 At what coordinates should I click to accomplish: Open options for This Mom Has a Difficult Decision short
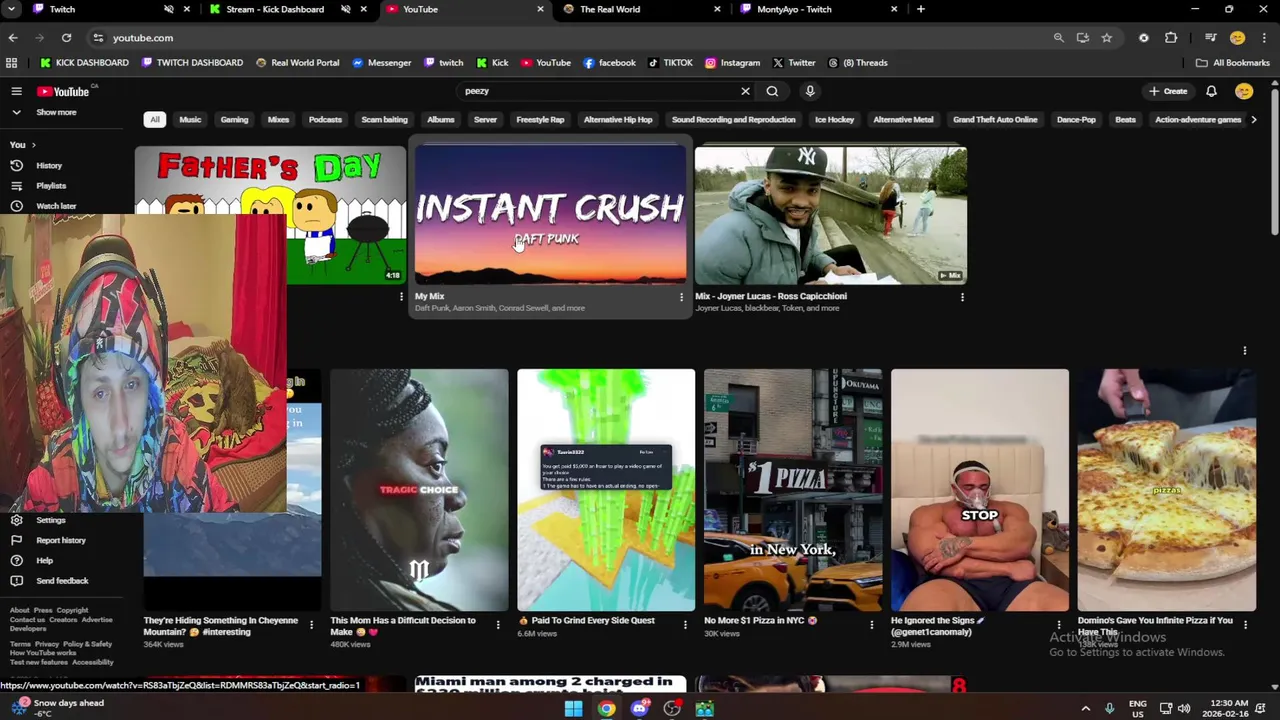coord(498,625)
